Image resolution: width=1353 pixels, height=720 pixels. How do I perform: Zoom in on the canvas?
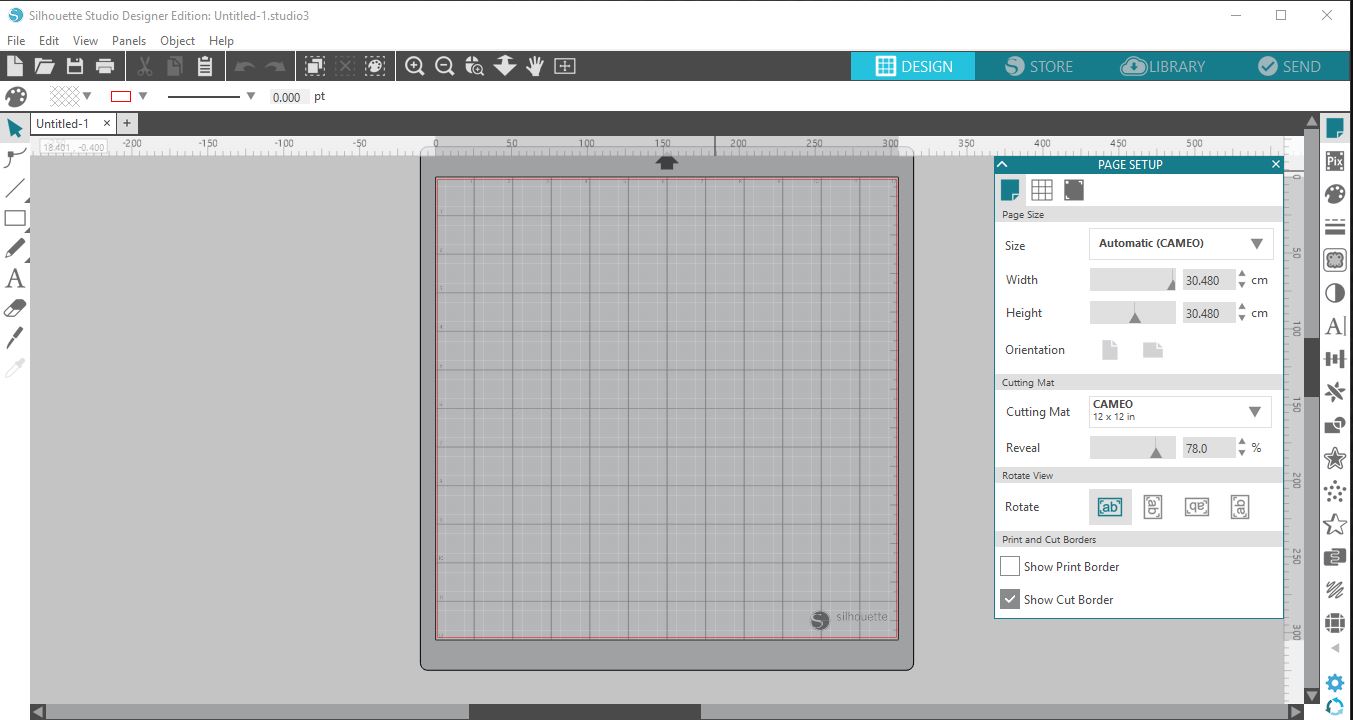tap(415, 66)
